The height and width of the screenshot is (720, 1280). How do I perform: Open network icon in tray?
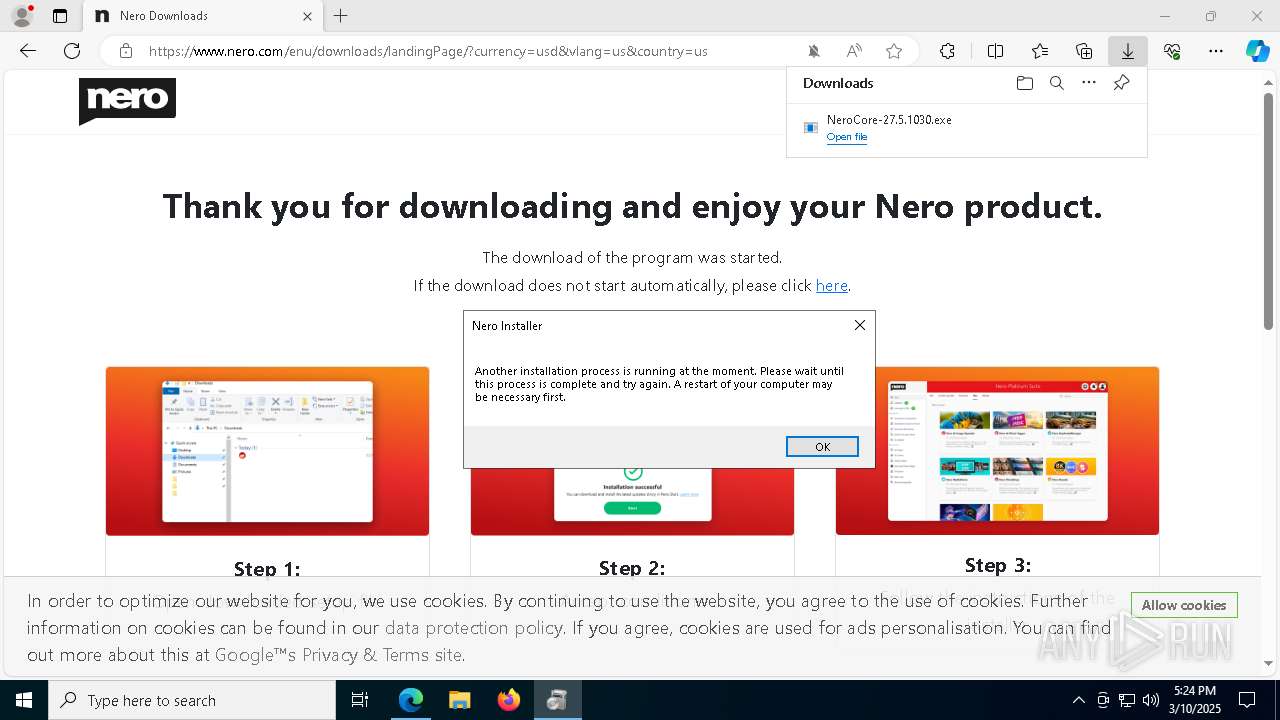(1126, 700)
